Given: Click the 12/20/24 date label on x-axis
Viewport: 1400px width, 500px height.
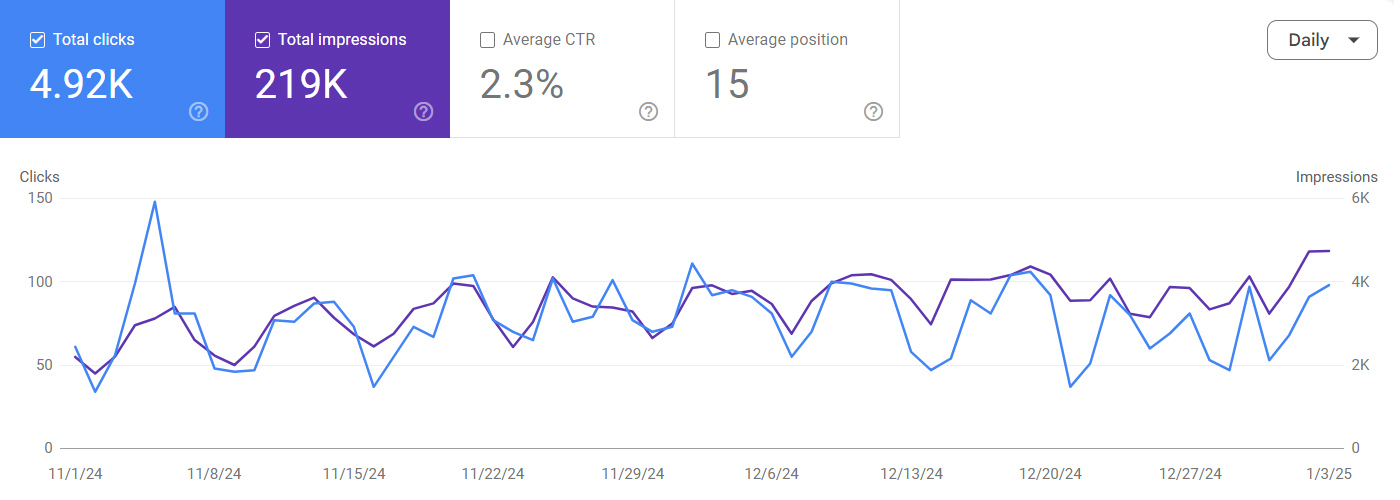Looking at the screenshot, I should (1049, 473).
